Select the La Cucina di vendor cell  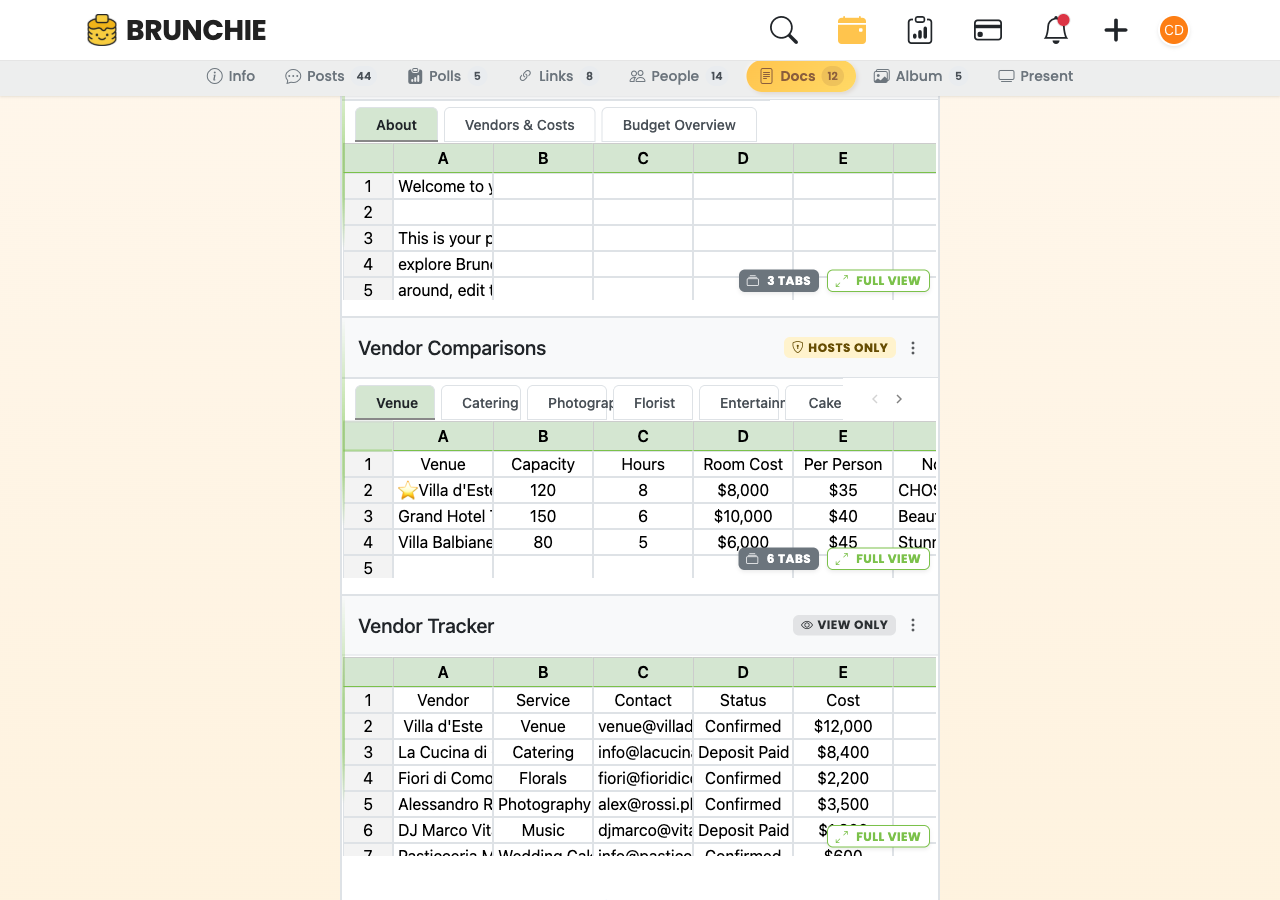click(443, 752)
